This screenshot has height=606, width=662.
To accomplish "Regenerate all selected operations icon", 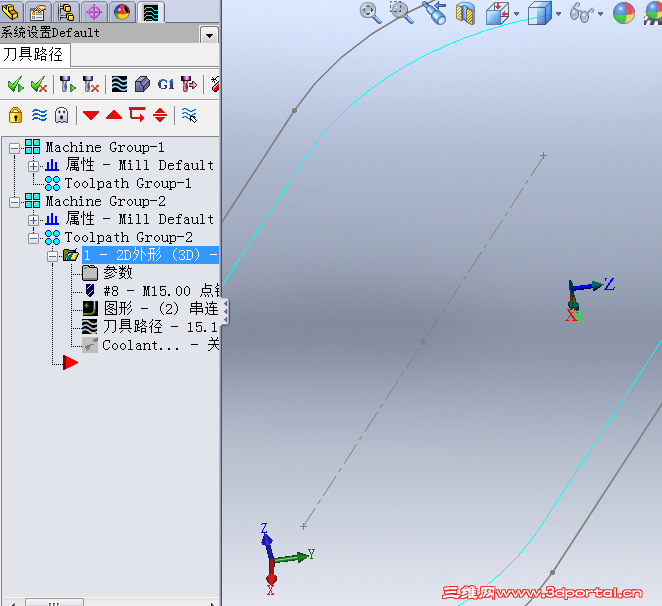I will pyautogui.click(x=67, y=84).
